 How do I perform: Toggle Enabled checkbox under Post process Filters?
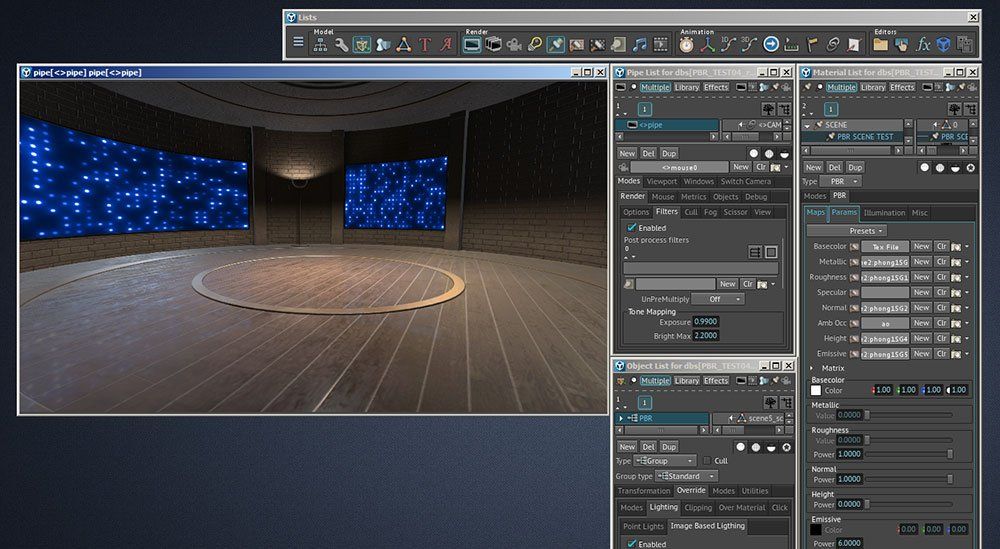631,228
